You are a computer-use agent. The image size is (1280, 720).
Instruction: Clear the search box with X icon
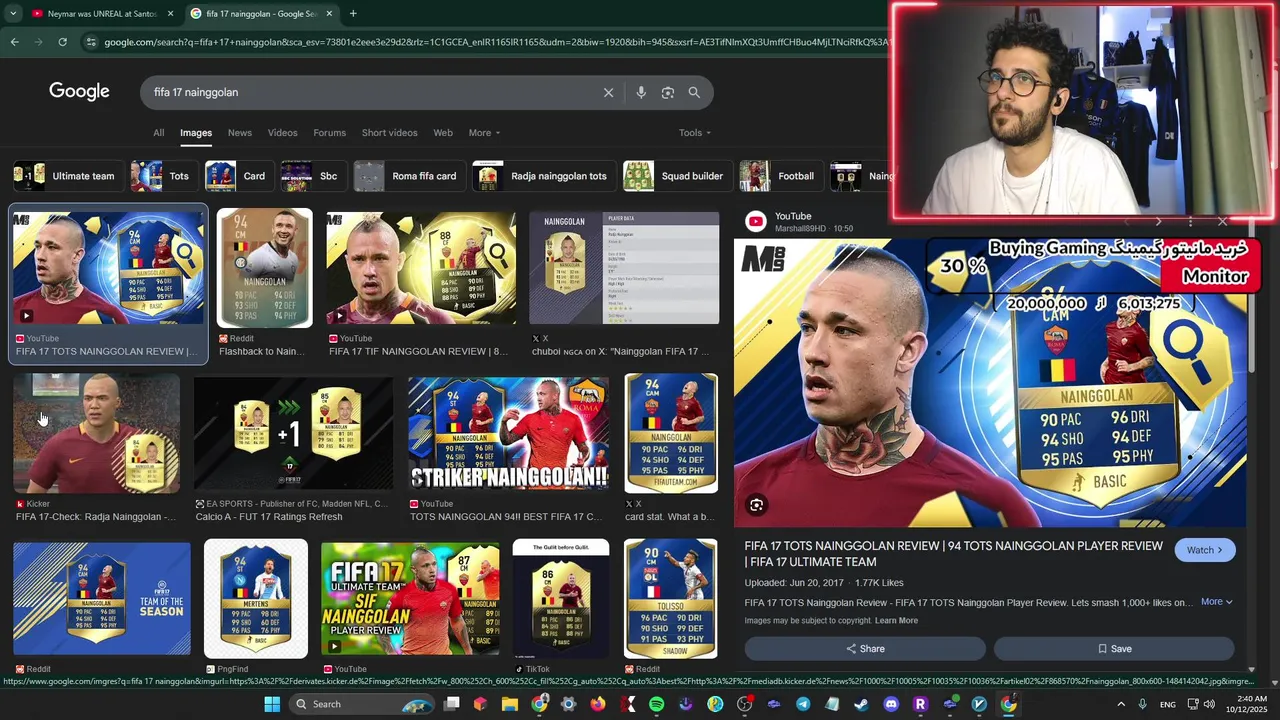click(608, 92)
